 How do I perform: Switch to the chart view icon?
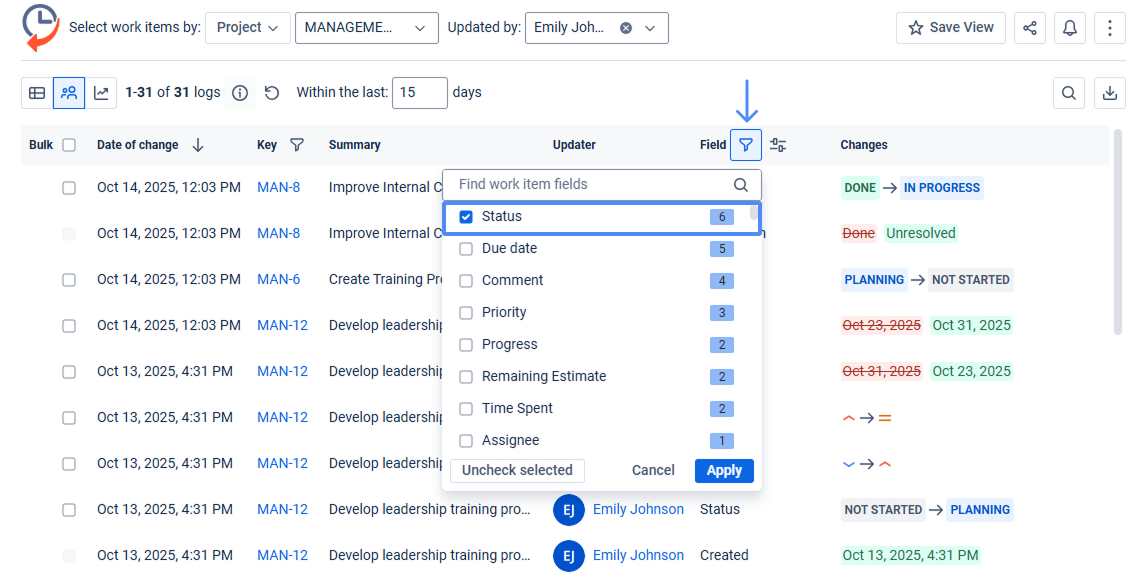[101, 93]
